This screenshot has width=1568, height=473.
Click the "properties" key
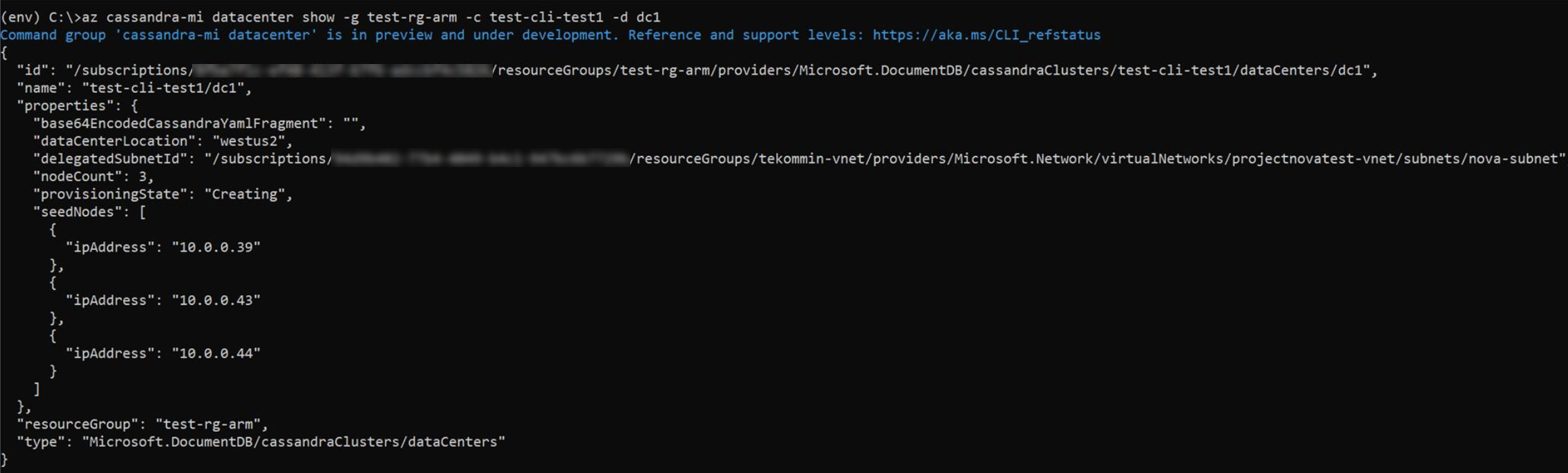point(65,106)
